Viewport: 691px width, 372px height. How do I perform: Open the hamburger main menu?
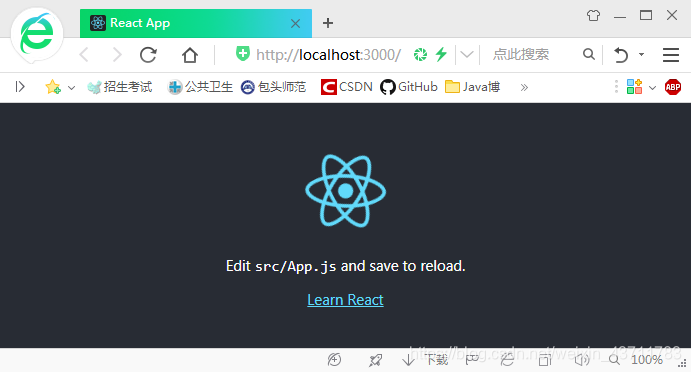click(x=671, y=55)
